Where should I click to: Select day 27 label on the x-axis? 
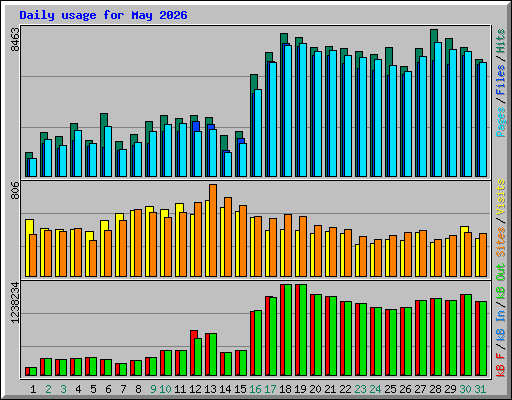(420, 389)
